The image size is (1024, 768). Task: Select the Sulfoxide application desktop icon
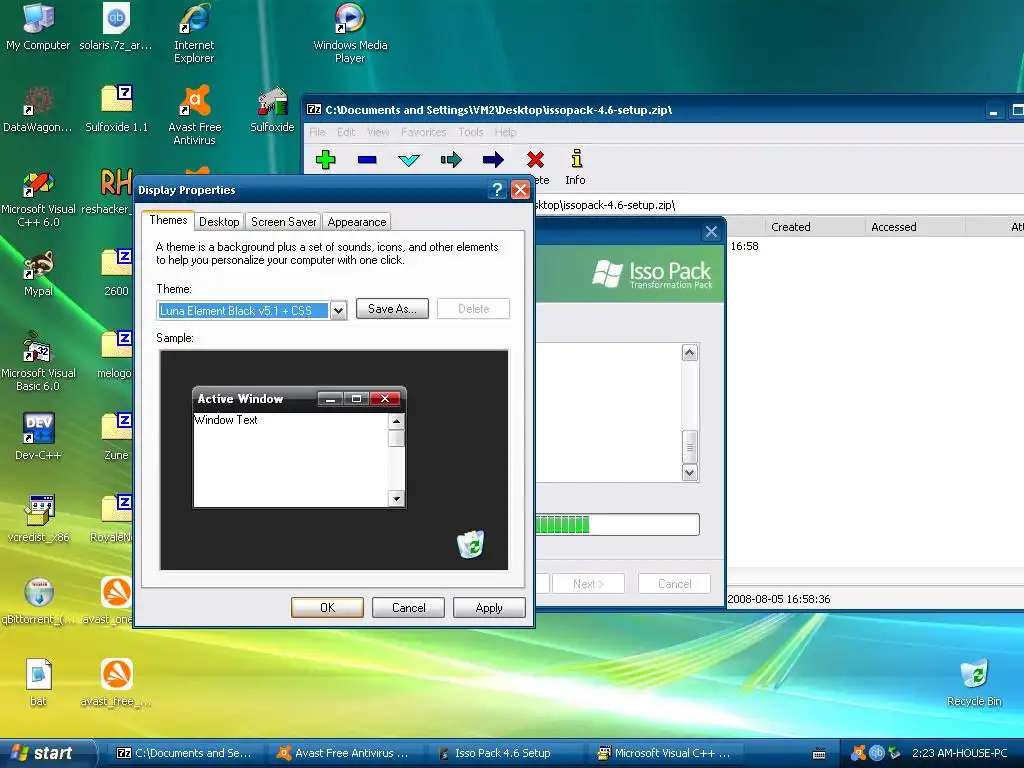tap(272, 108)
